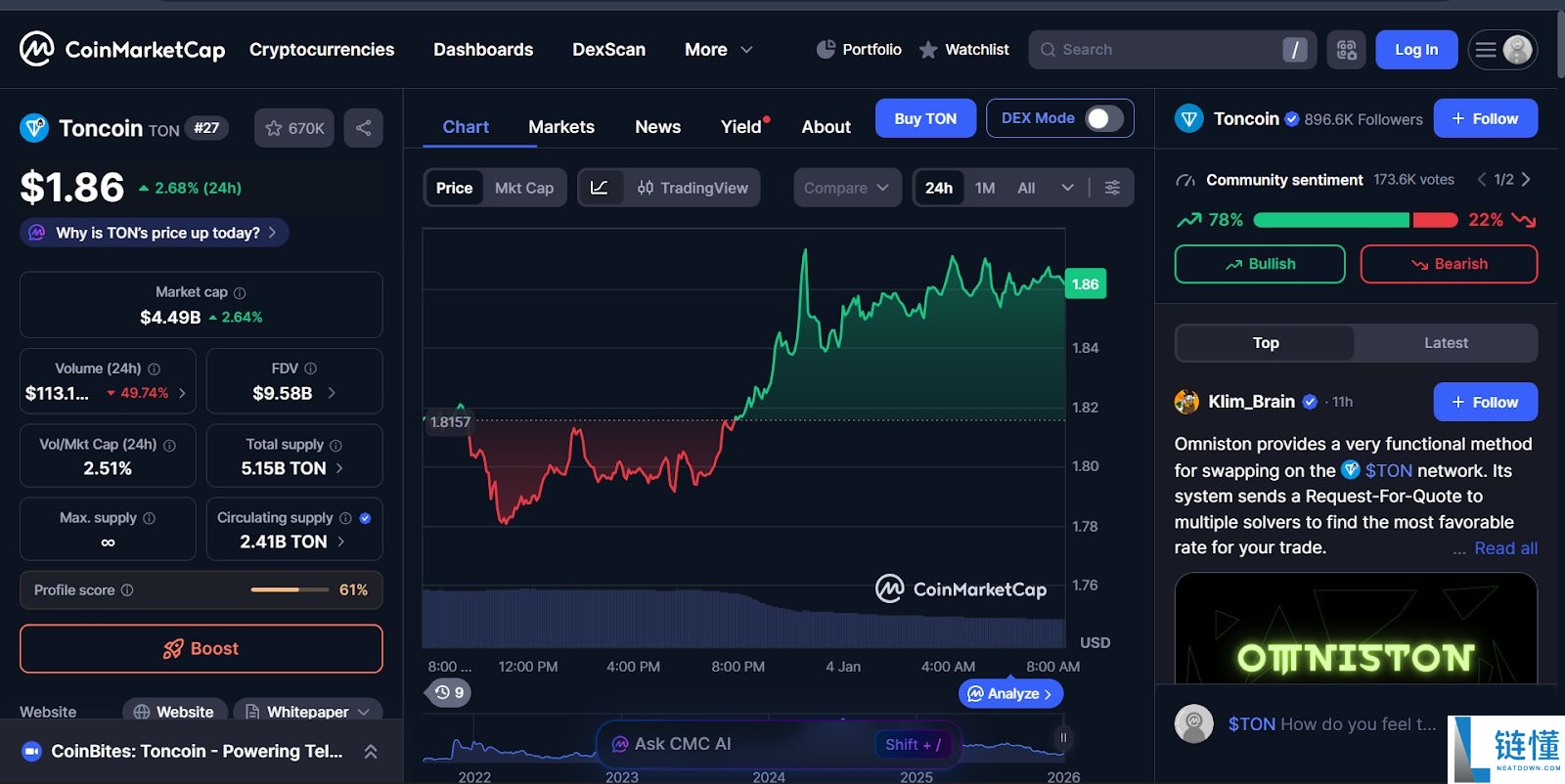This screenshot has width=1565, height=784.
Task: Set chart range to All
Action: pyautogui.click(x=1026, y=188)
